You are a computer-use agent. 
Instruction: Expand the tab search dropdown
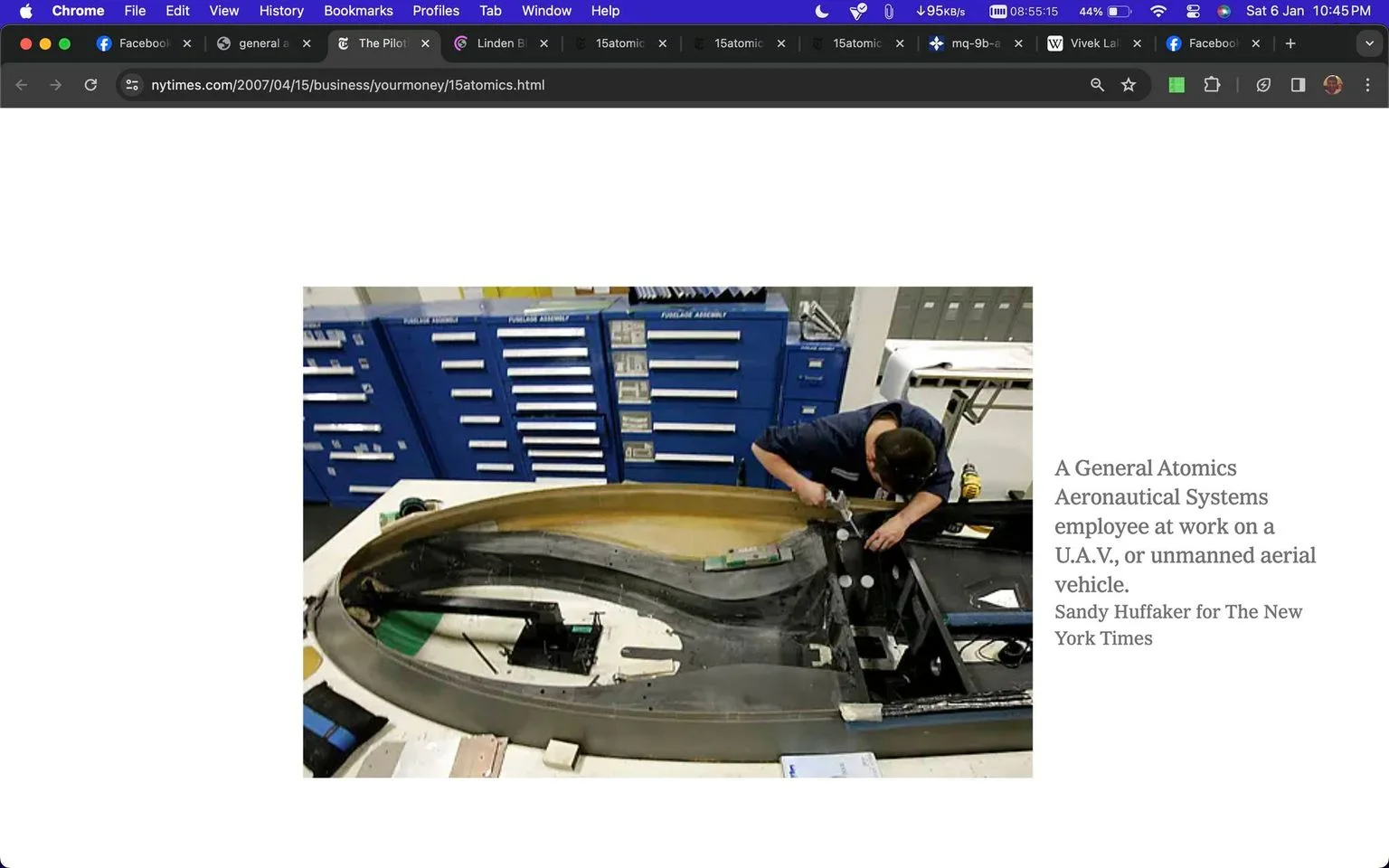1369,43
